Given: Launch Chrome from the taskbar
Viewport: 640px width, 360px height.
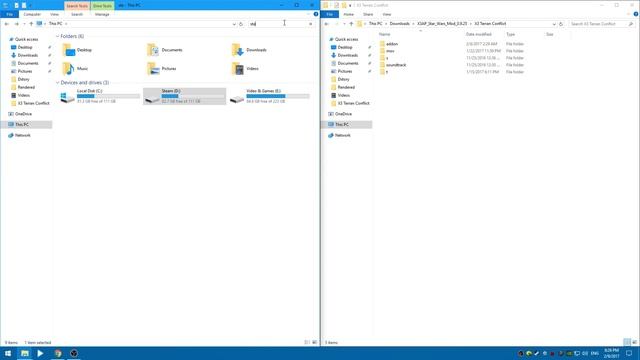Looking at the screenshot, I should point(58,353).
